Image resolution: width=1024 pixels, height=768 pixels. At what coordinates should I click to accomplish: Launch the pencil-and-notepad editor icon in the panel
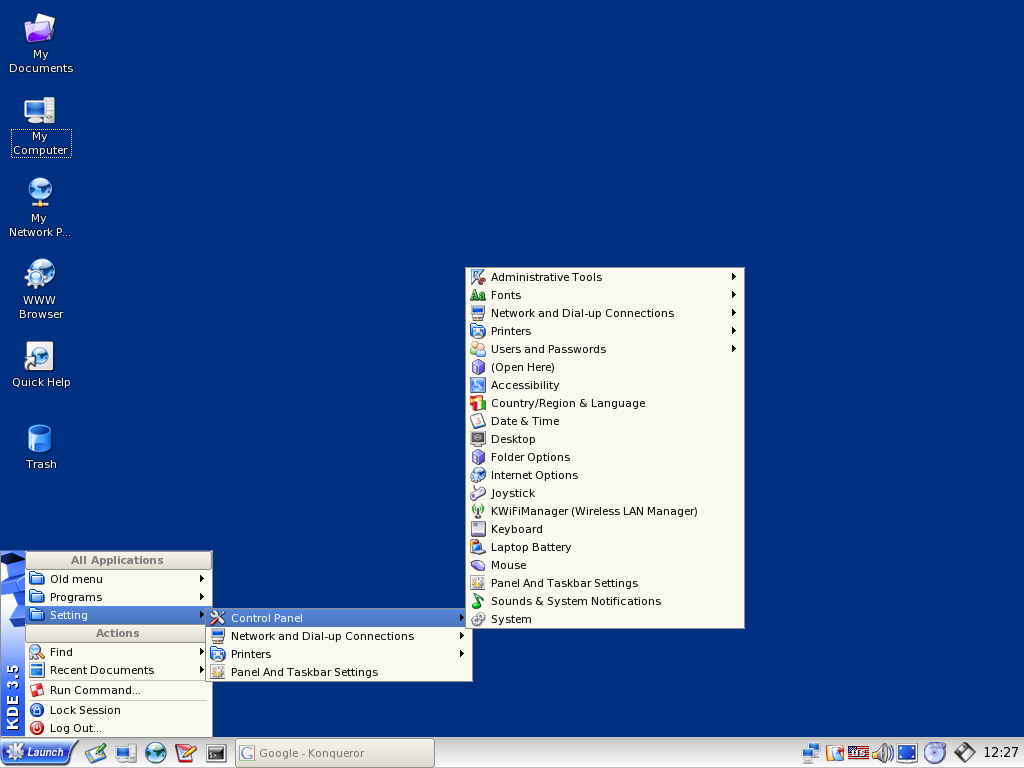pyautogui.click(x=96, y=753)
